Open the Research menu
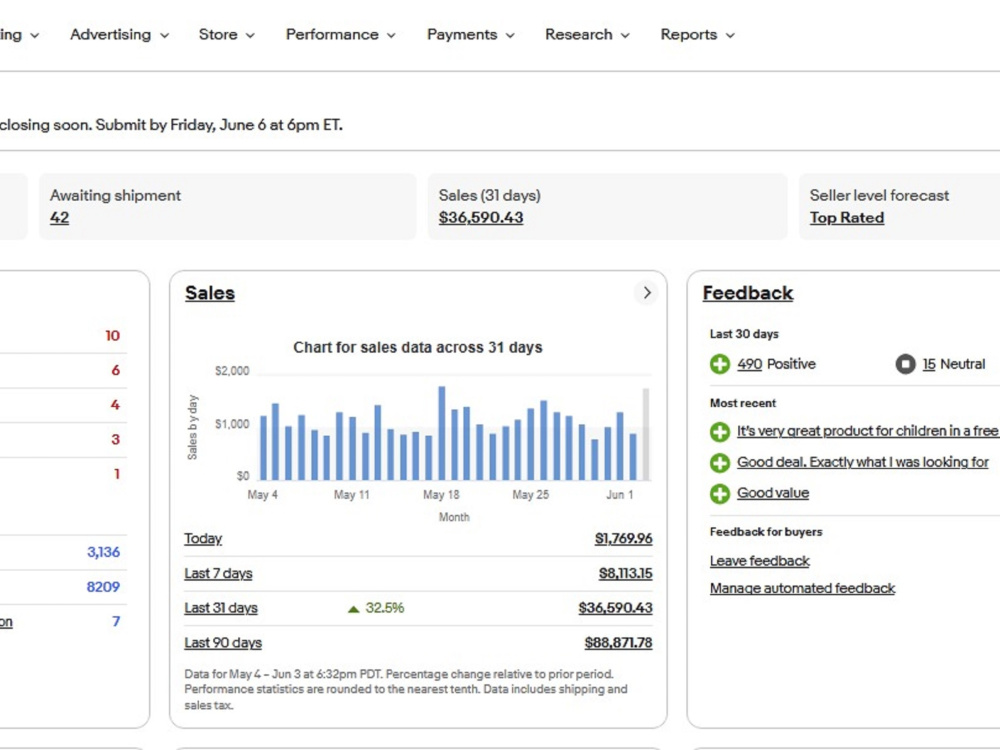 coord(587,34)
